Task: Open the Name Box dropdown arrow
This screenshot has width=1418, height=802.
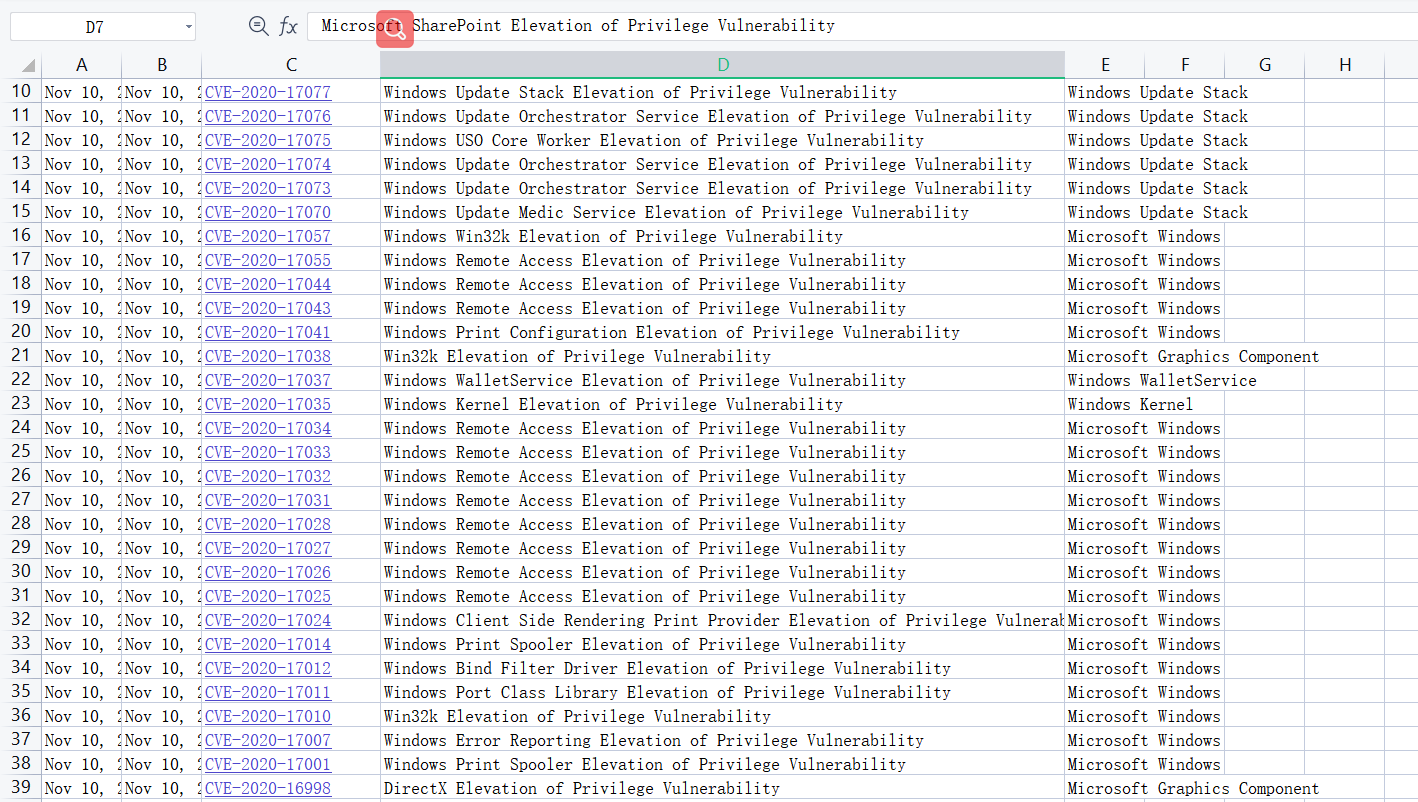Action: (189, 27)
